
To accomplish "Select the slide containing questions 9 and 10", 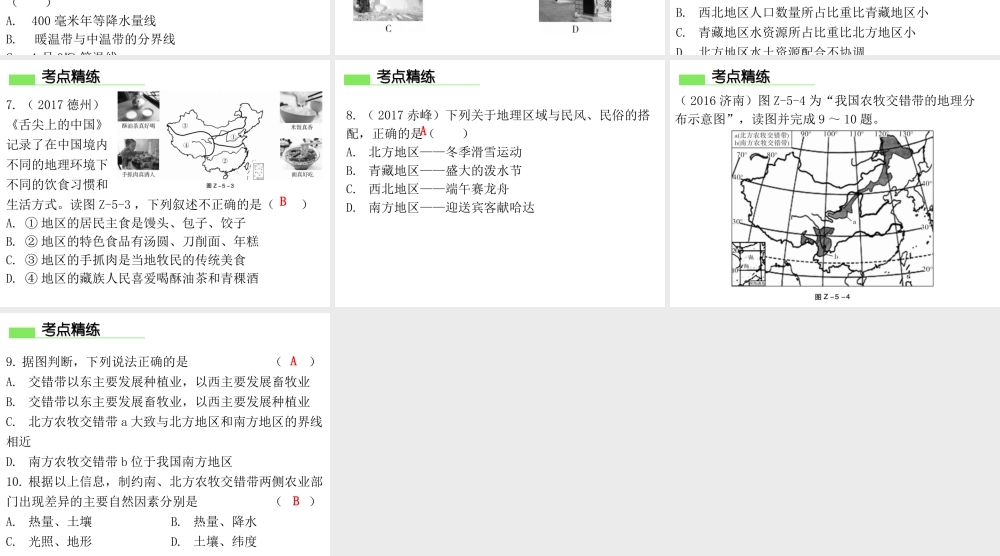I will 165,434.
